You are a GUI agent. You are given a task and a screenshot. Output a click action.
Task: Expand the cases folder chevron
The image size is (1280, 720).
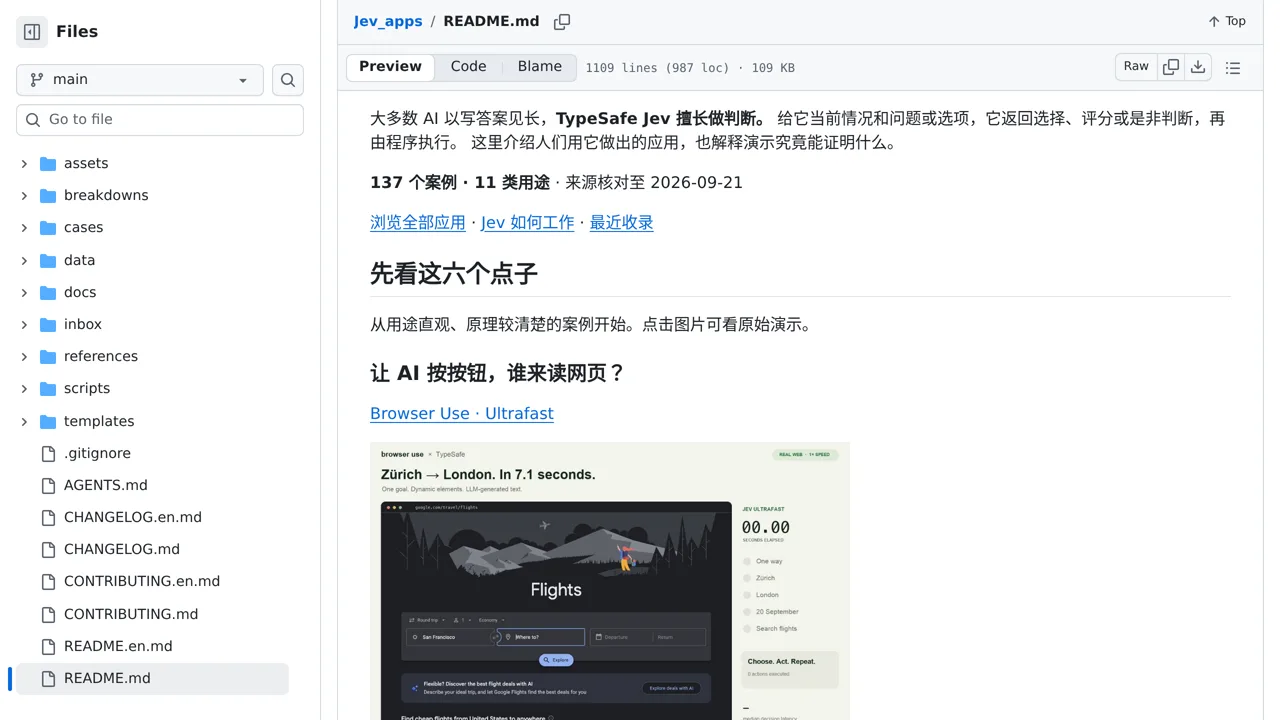(x=24, y=228)
